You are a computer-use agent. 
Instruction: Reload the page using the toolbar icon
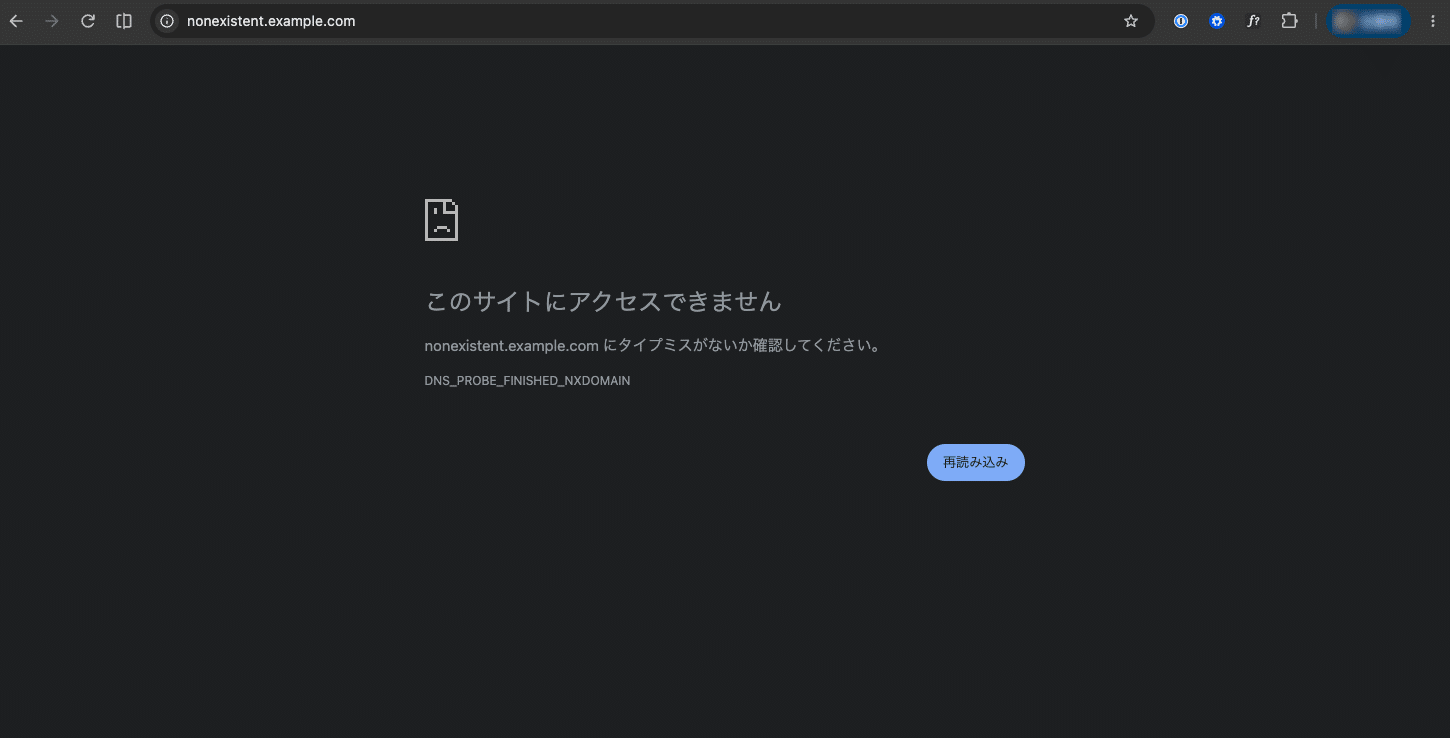pos(88,21)
